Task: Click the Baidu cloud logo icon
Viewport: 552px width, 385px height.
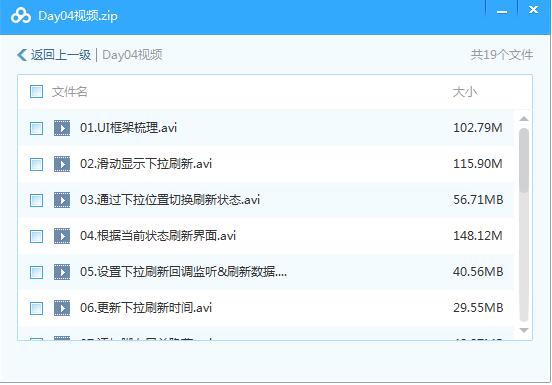Action: pyautogui.click(x=21, y=16)
